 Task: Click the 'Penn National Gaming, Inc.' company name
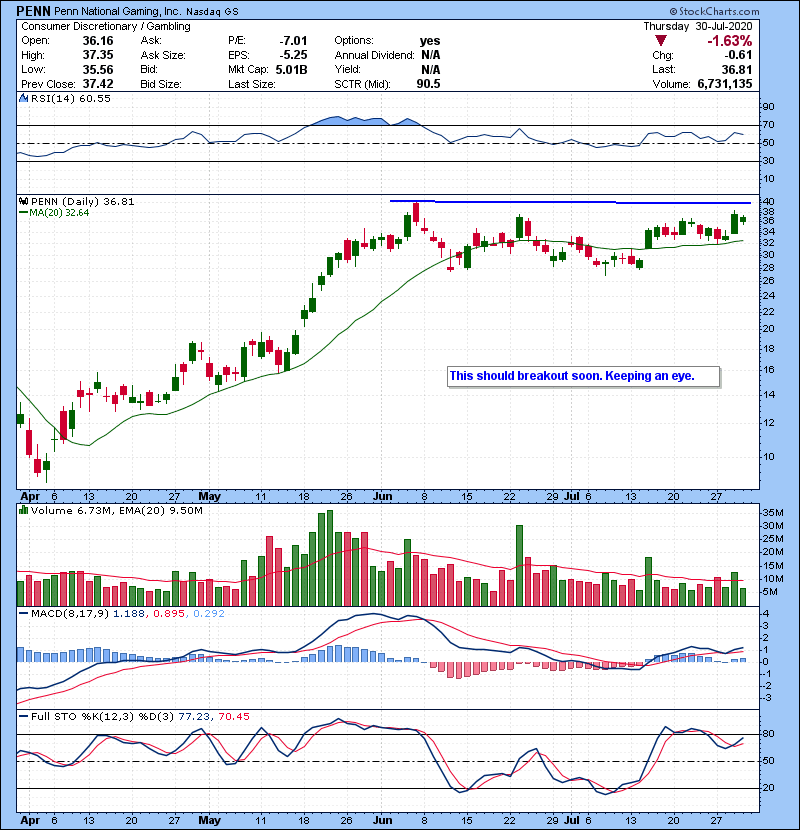click(x=118, y=12)
